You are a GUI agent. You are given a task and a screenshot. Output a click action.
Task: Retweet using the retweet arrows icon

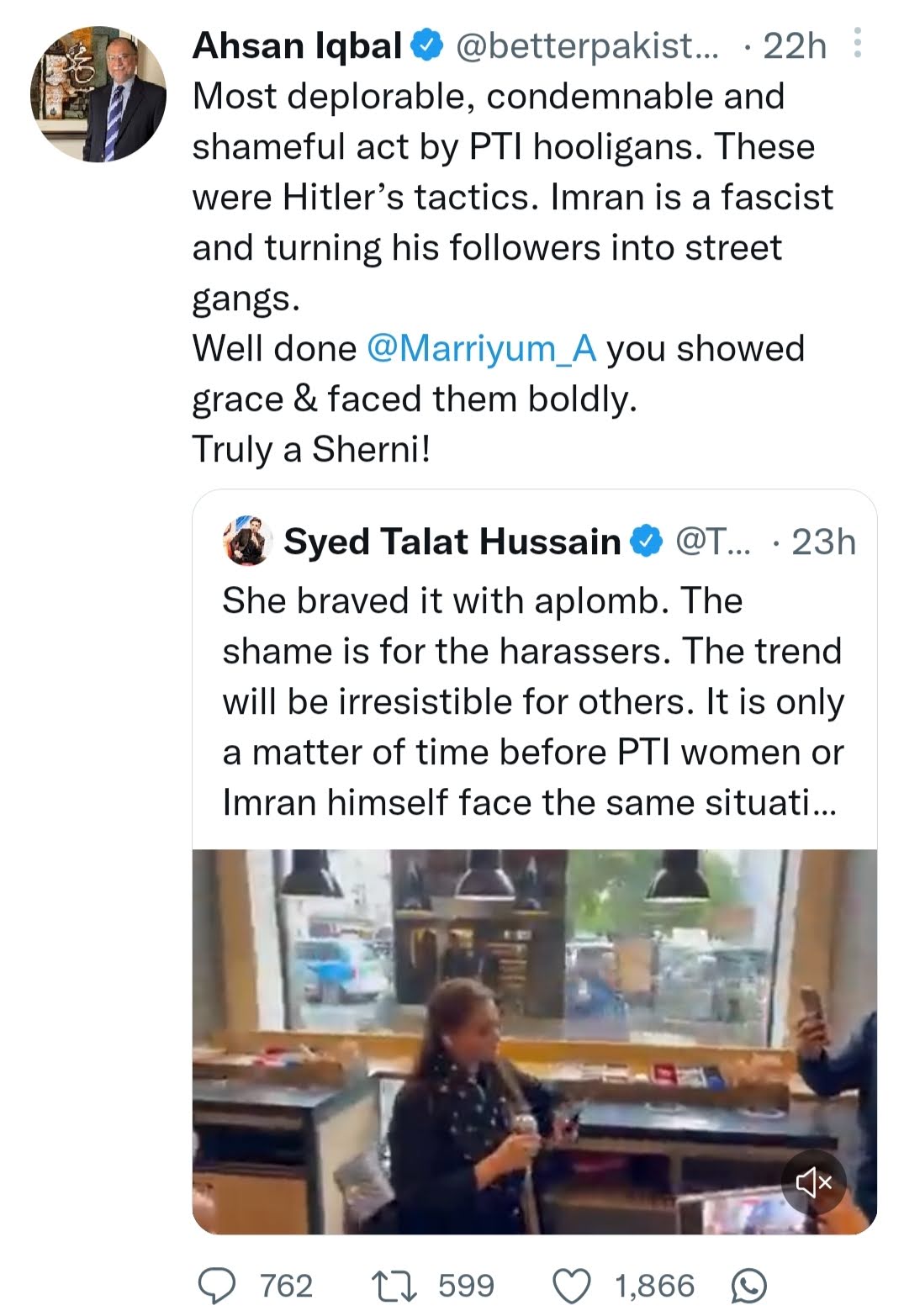(x=394, y=1285)
